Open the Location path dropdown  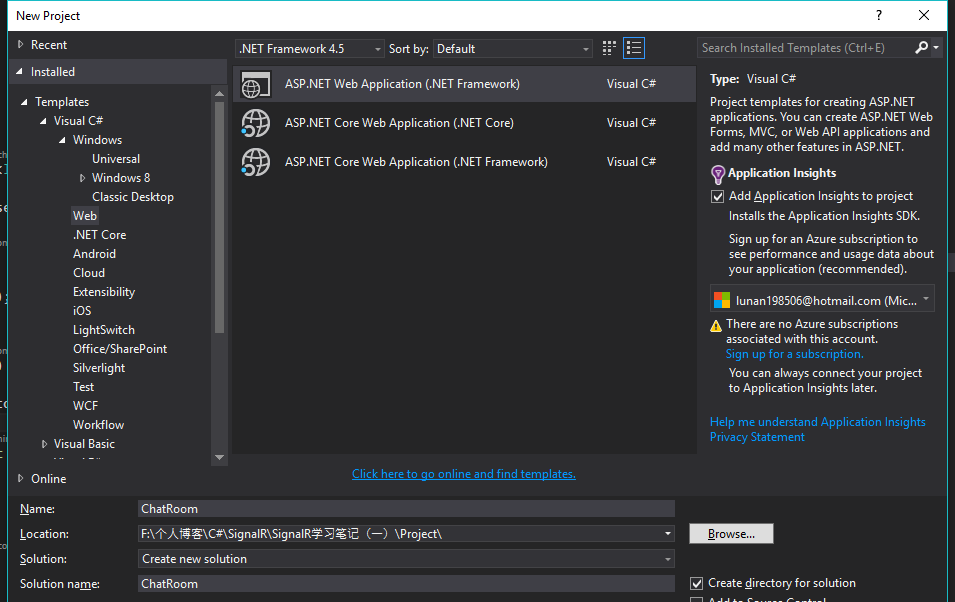[x=668, y=534]
